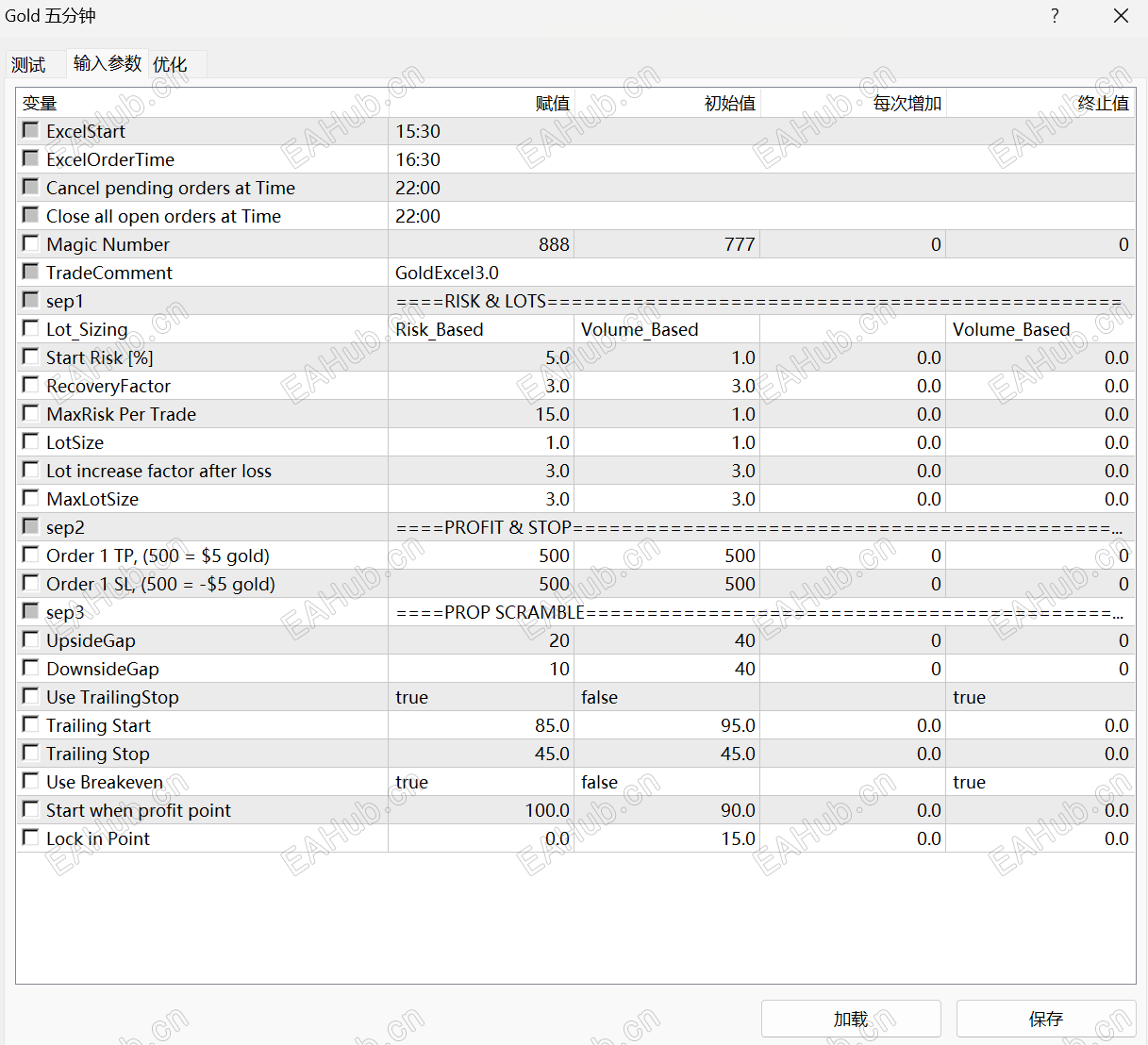Image resolution: width=1148 pixels, height=1045 pixels.
Task: Click the 保存 button
Action: tap(1046, 1019)
